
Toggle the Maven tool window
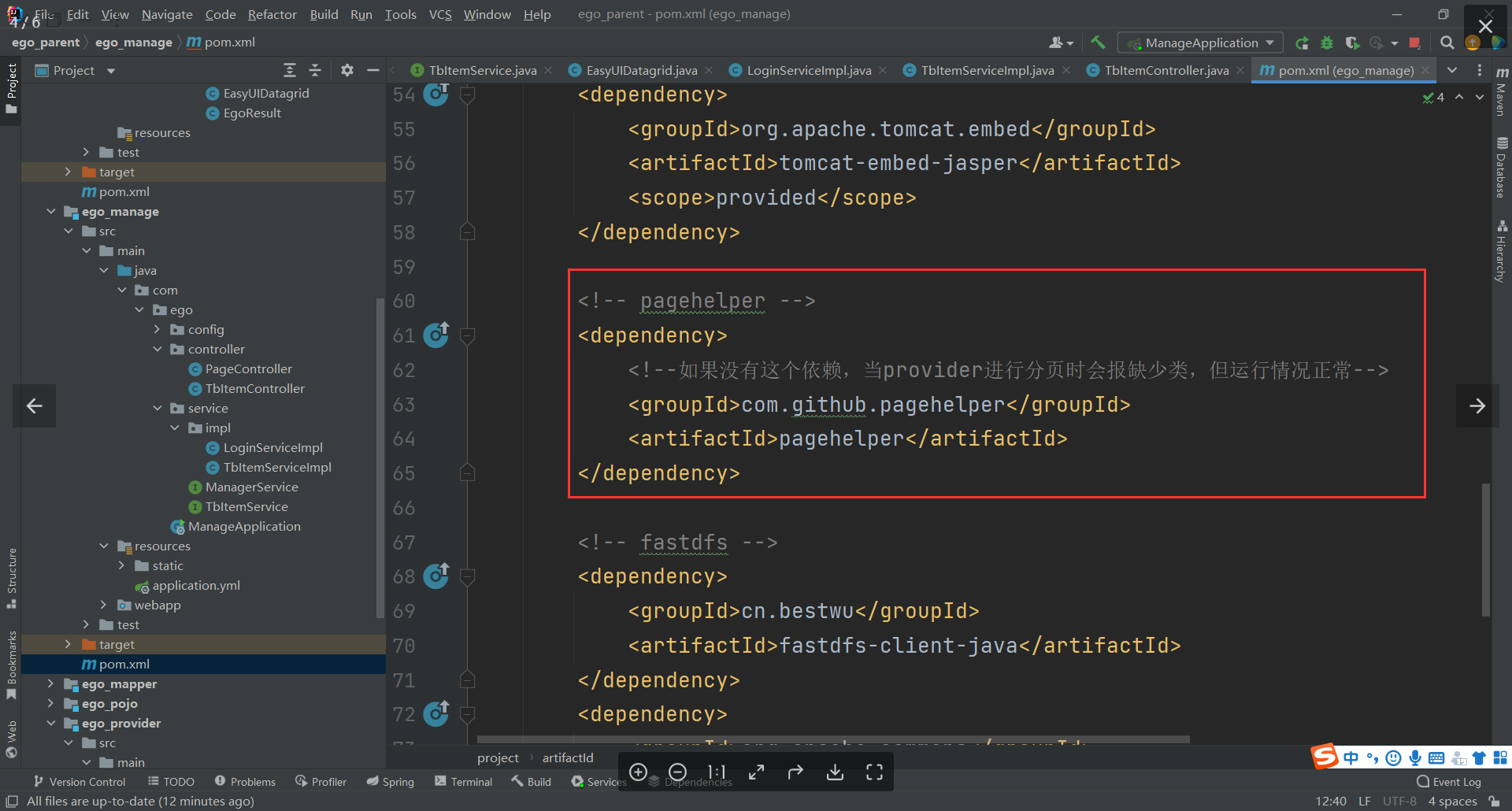pyautogui.click(x=1502, y=91)
